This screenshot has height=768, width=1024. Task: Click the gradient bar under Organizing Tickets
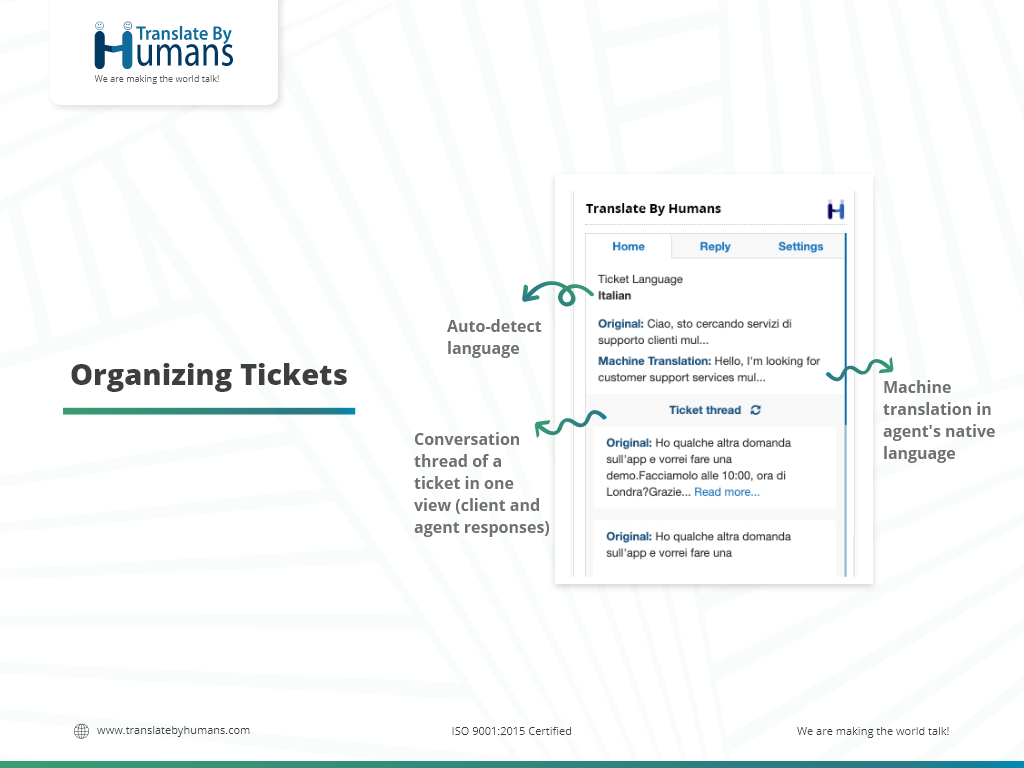tap(209, 411)
